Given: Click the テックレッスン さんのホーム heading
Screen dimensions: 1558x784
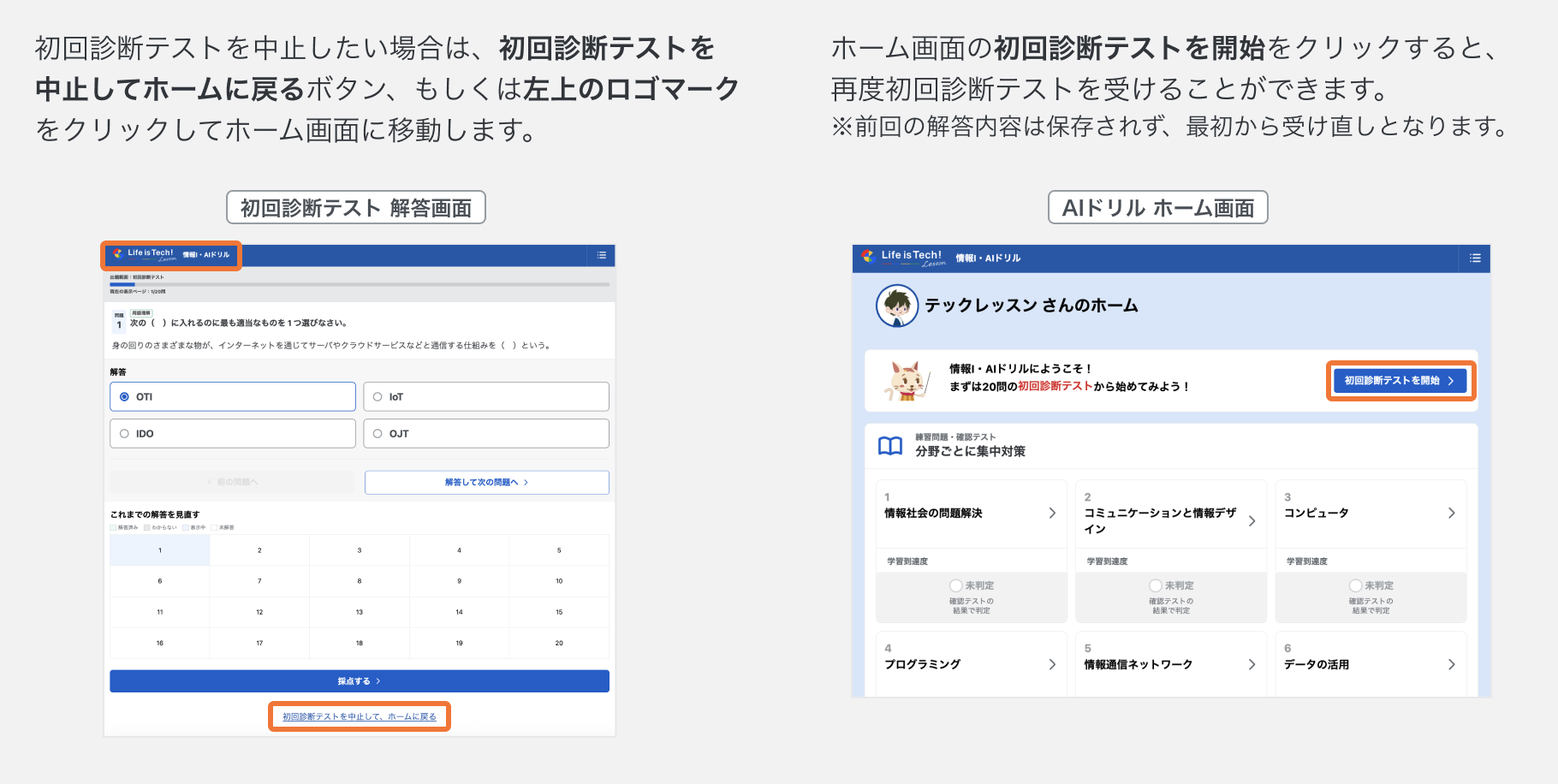Looking at the screenshot, I should [1031, 306].
